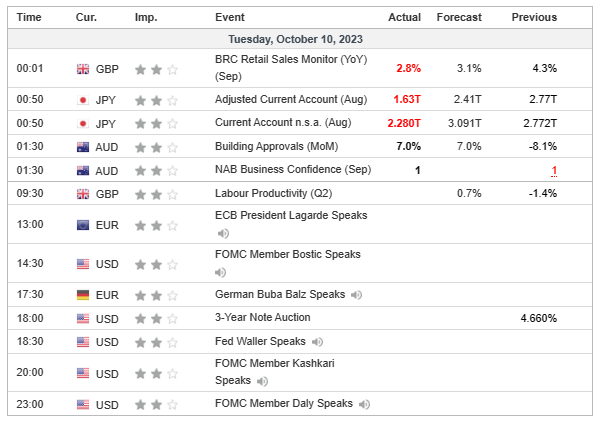The width and height of the screenshot is (603, 428).
Task: Click the Time column header
Action: [x=30, y=18]
